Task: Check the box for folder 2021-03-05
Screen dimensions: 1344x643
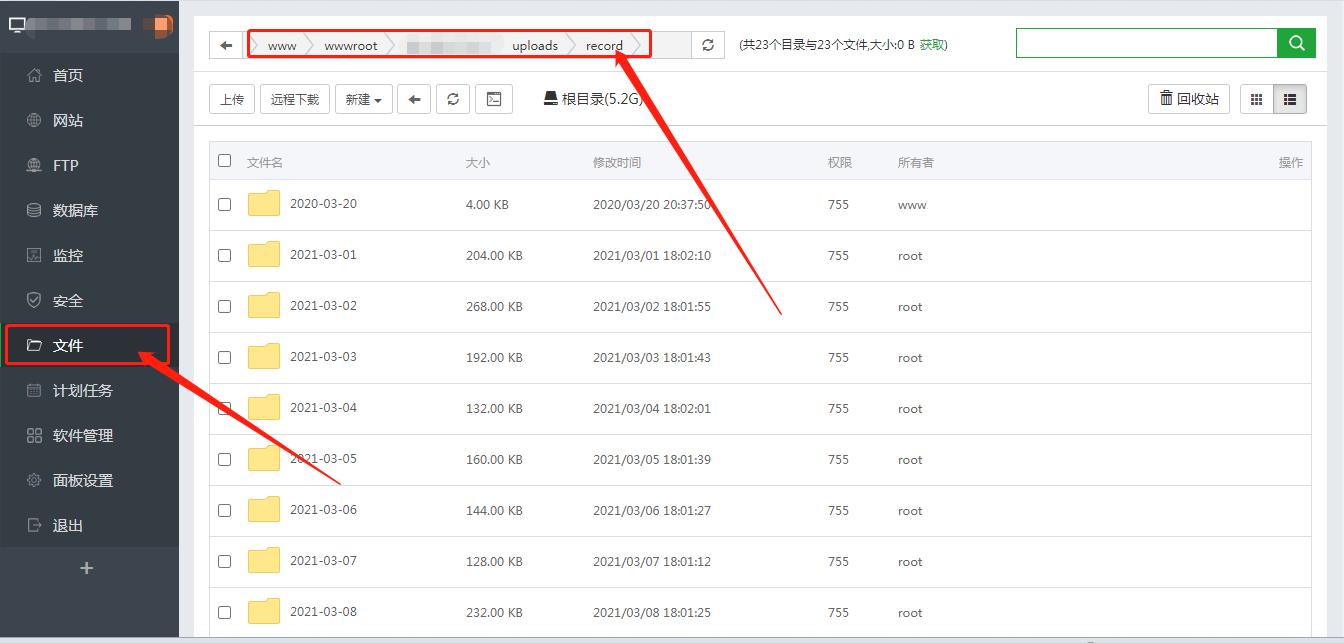Action: point(224,459)
